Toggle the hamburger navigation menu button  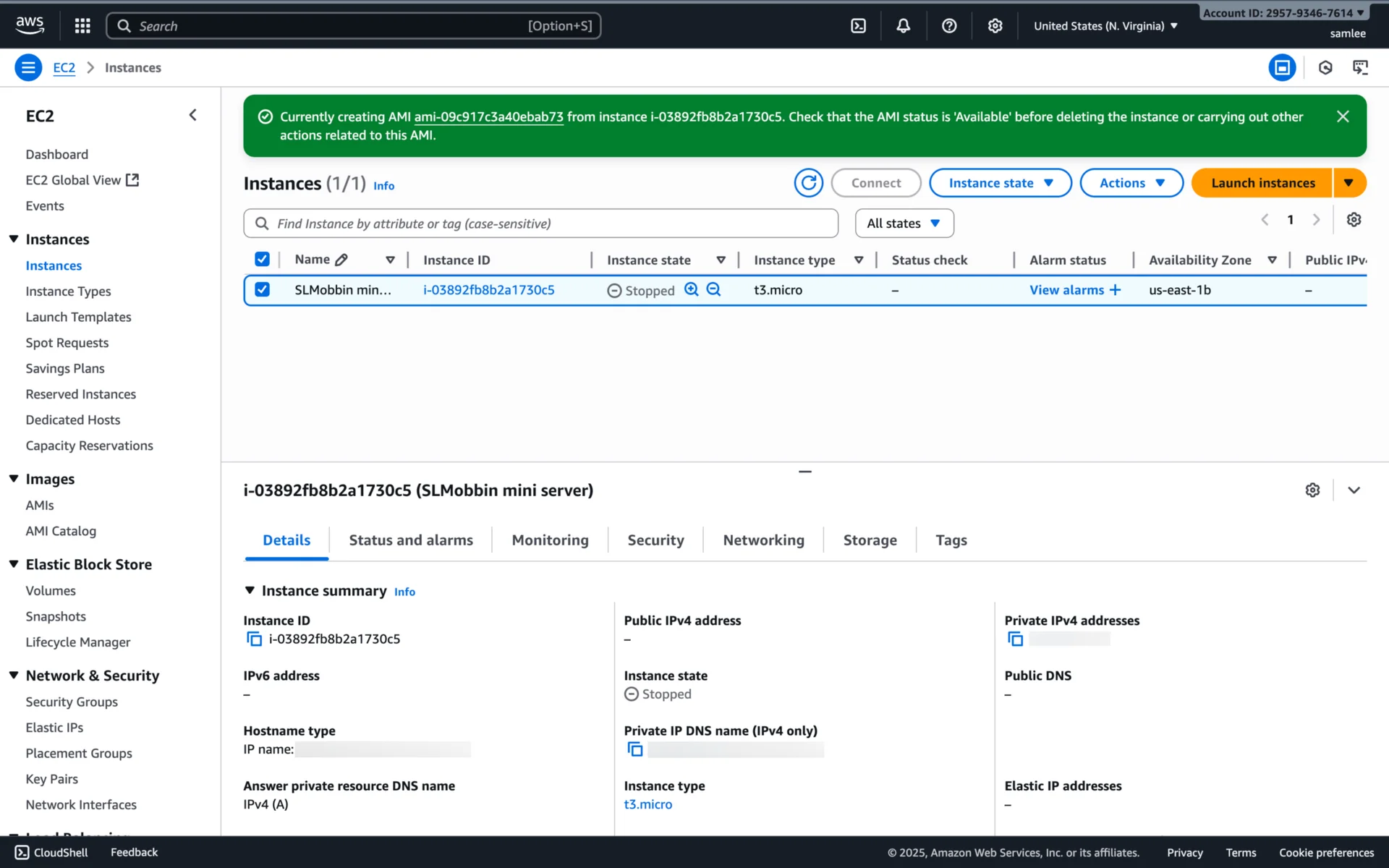click(28, 67)
